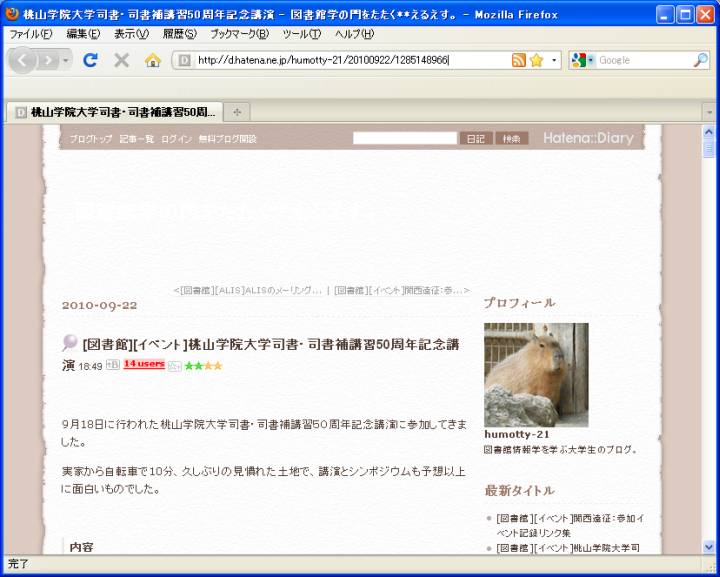Click the Stop loading X icon
The height and width of the screenshot is (577, 720).
click(x=121, y=60)
